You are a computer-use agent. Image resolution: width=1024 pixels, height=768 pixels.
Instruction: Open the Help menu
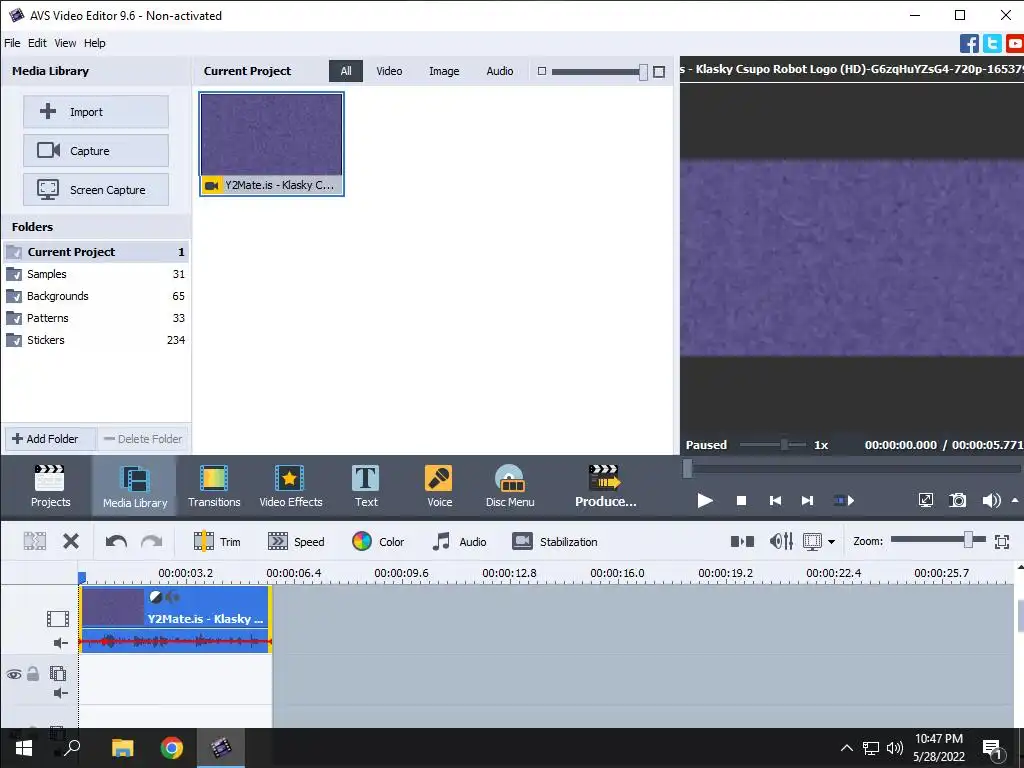click(94, 43)
